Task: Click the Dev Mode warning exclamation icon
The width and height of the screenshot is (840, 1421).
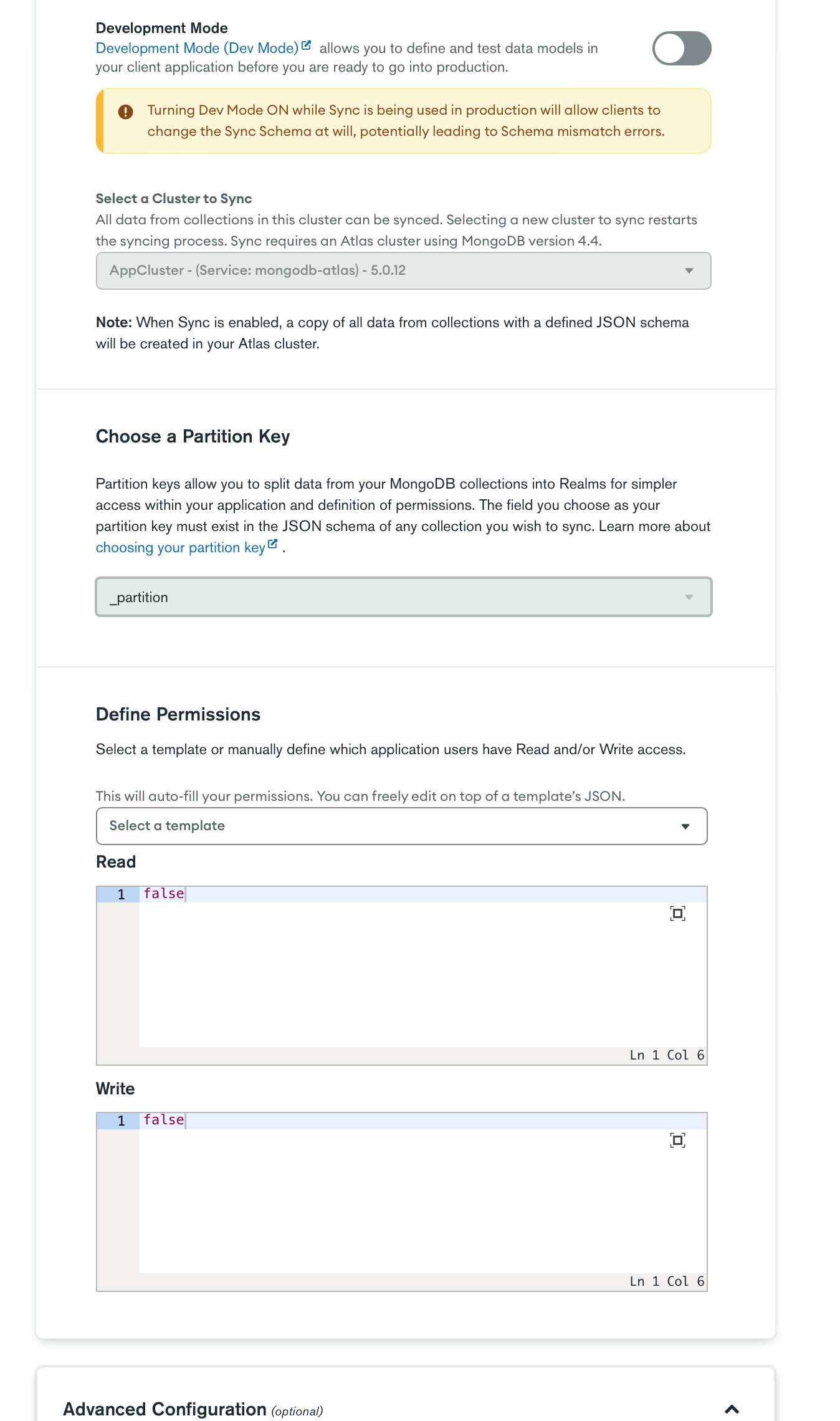Action: tap(126, 112)
